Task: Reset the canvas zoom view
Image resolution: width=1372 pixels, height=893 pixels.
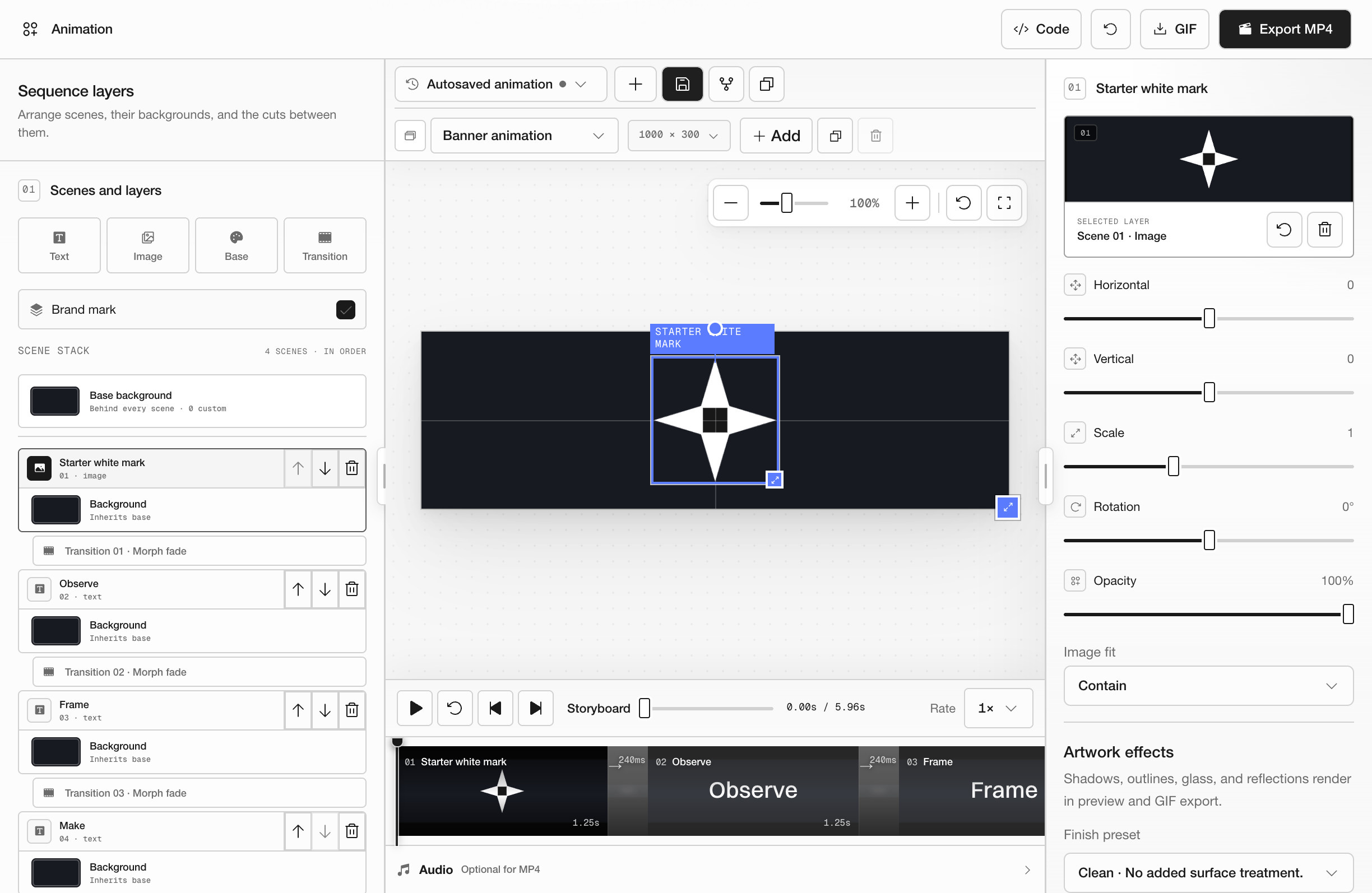Action: [x=963, y=203]
